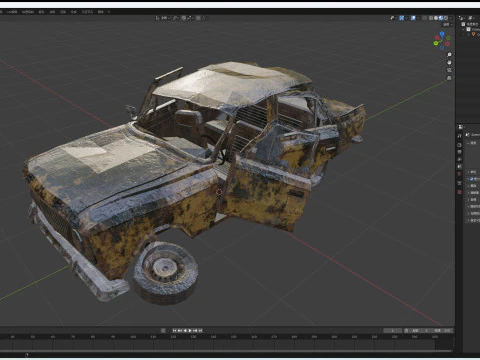This screenshot has width=480, height=360.
Task: Jump to timeline start frame
Action: click(x=174, y=330)
